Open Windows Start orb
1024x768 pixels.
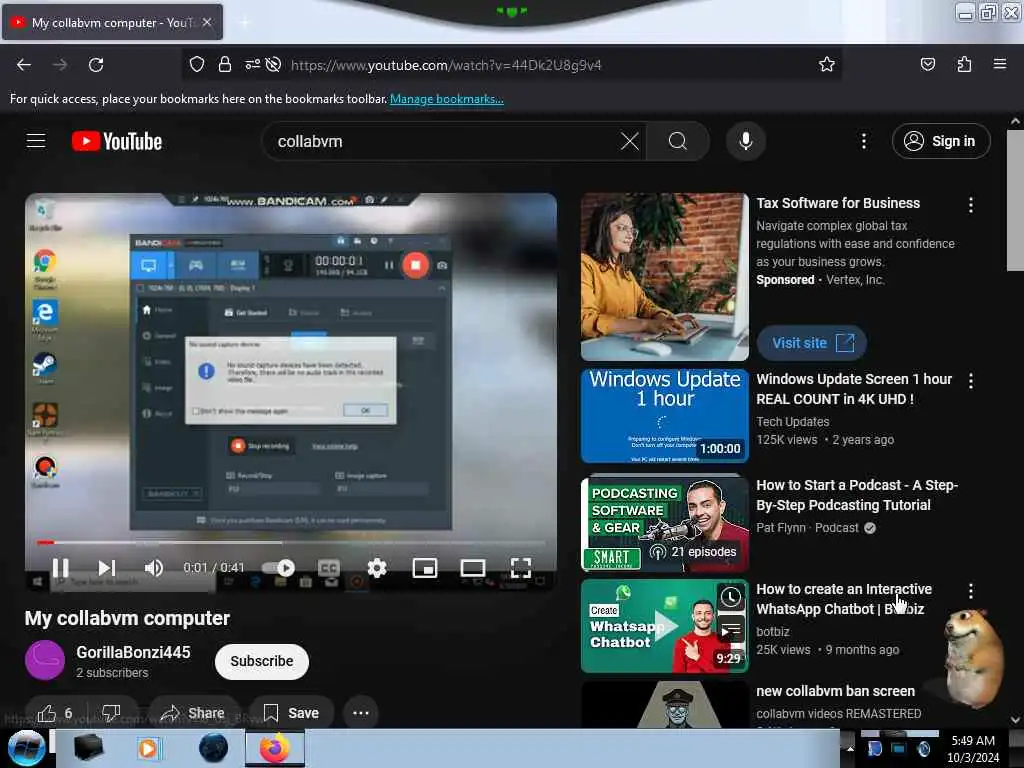coord(25,748)
